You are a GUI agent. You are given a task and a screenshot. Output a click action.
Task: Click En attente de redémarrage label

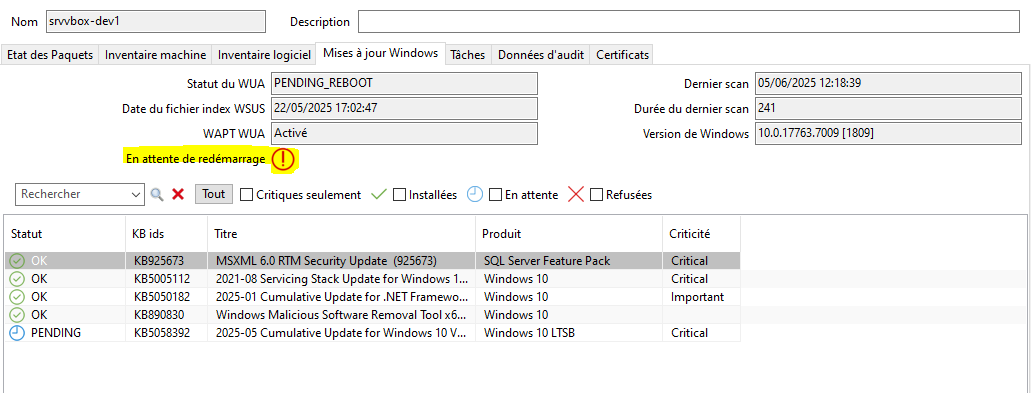tap(195, 159)
